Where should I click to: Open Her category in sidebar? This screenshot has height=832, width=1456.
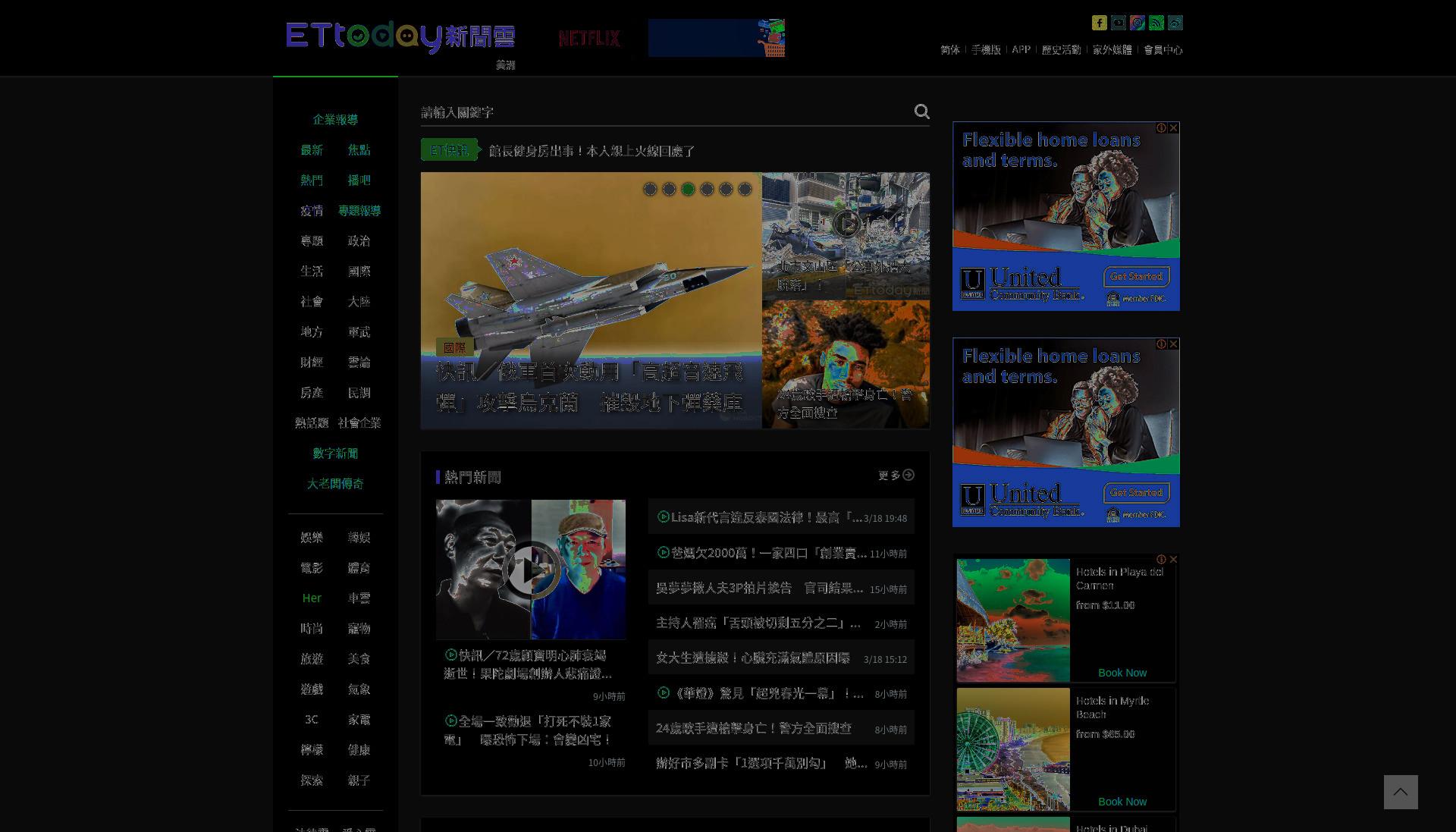(x=312, y=598)
